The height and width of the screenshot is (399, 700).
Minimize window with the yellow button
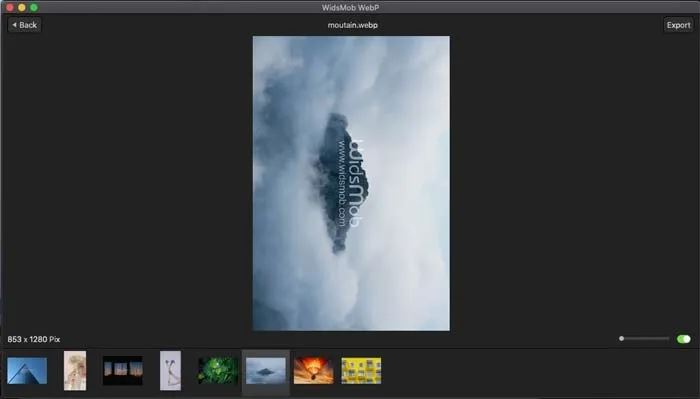[x=22, y=8]
